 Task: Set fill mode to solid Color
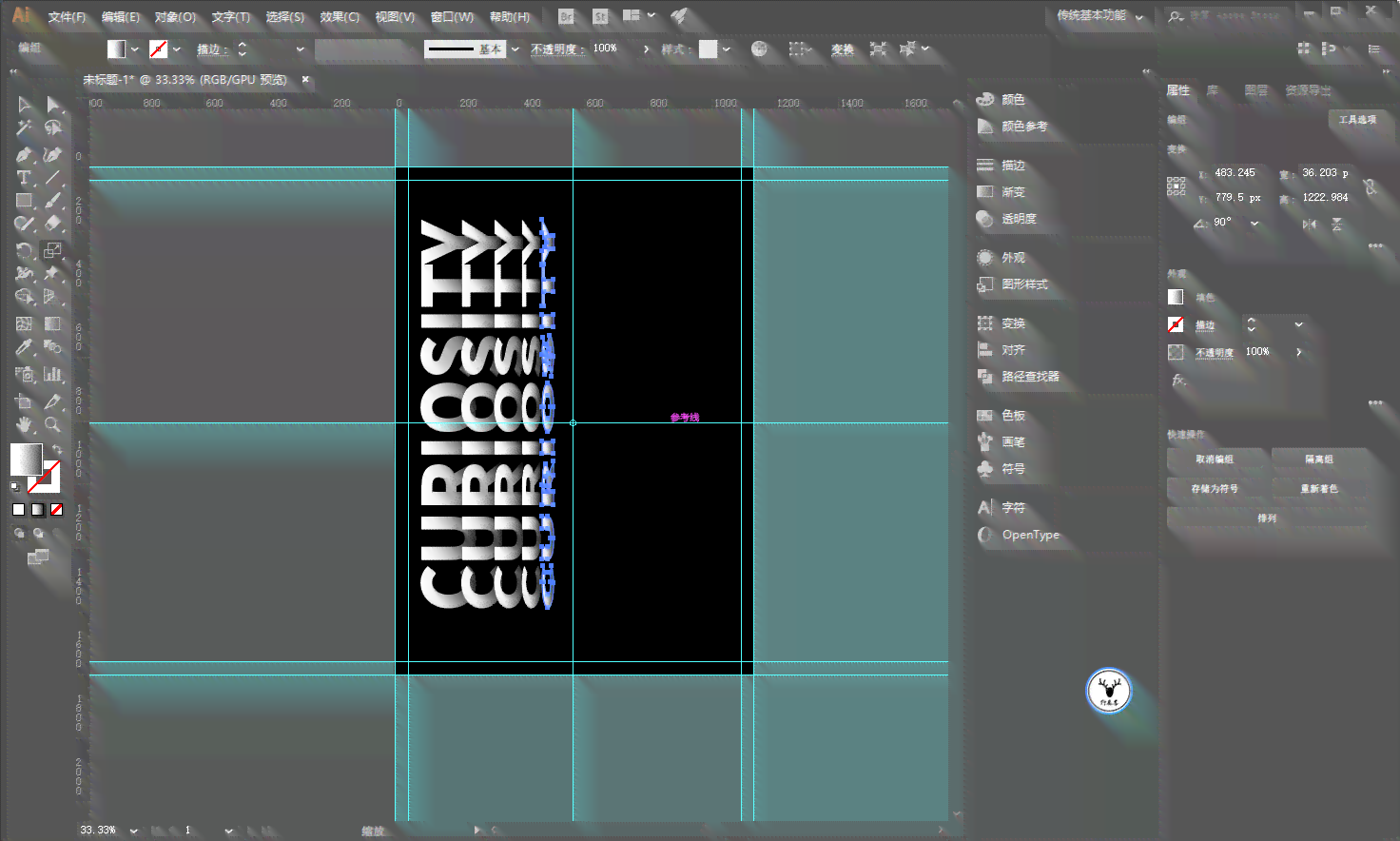tap(18, 510)
